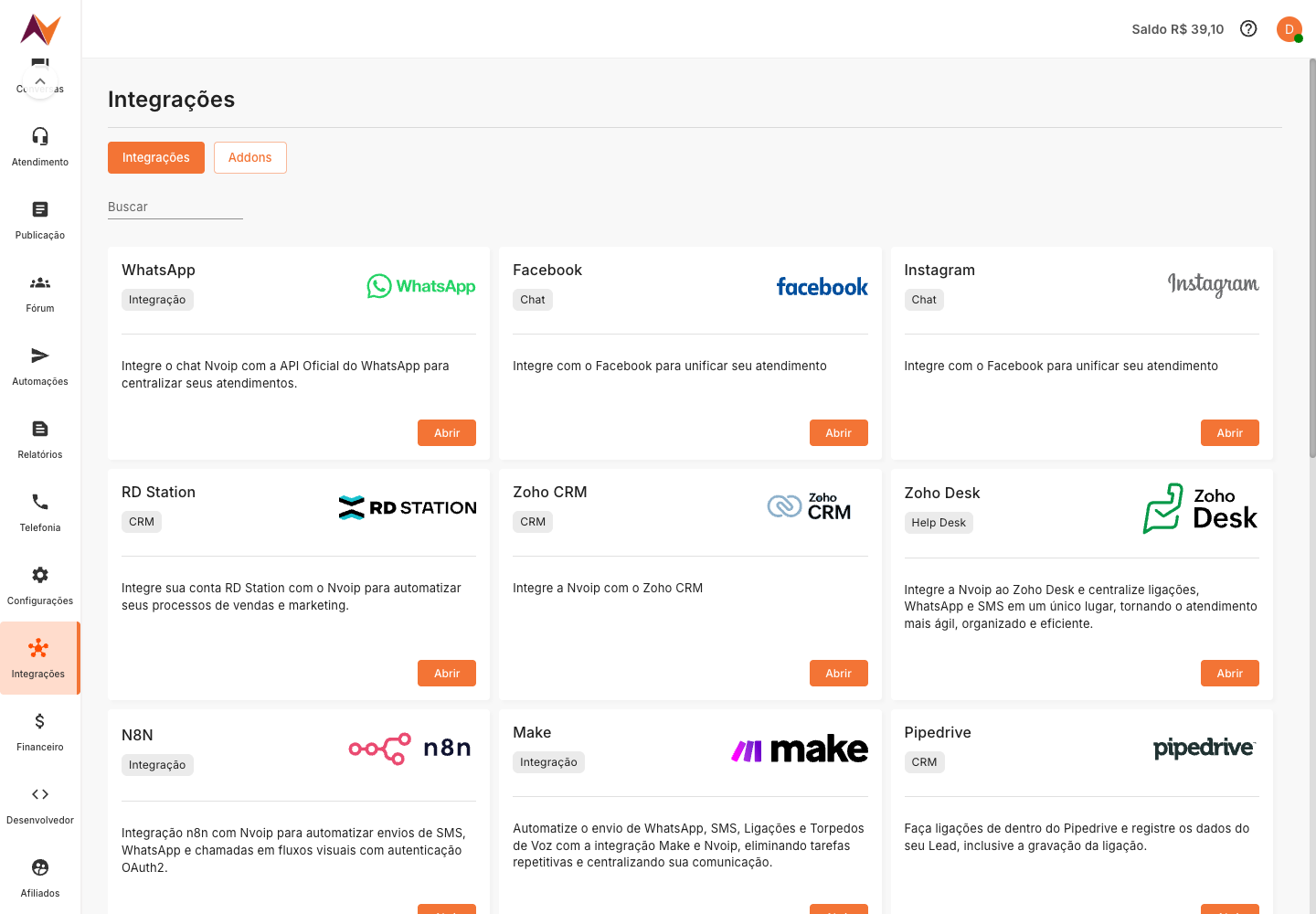The height and width of the screenshot is (914, 1316).
Task: Click the Zoho Desk card title
Action: [942, 493]
